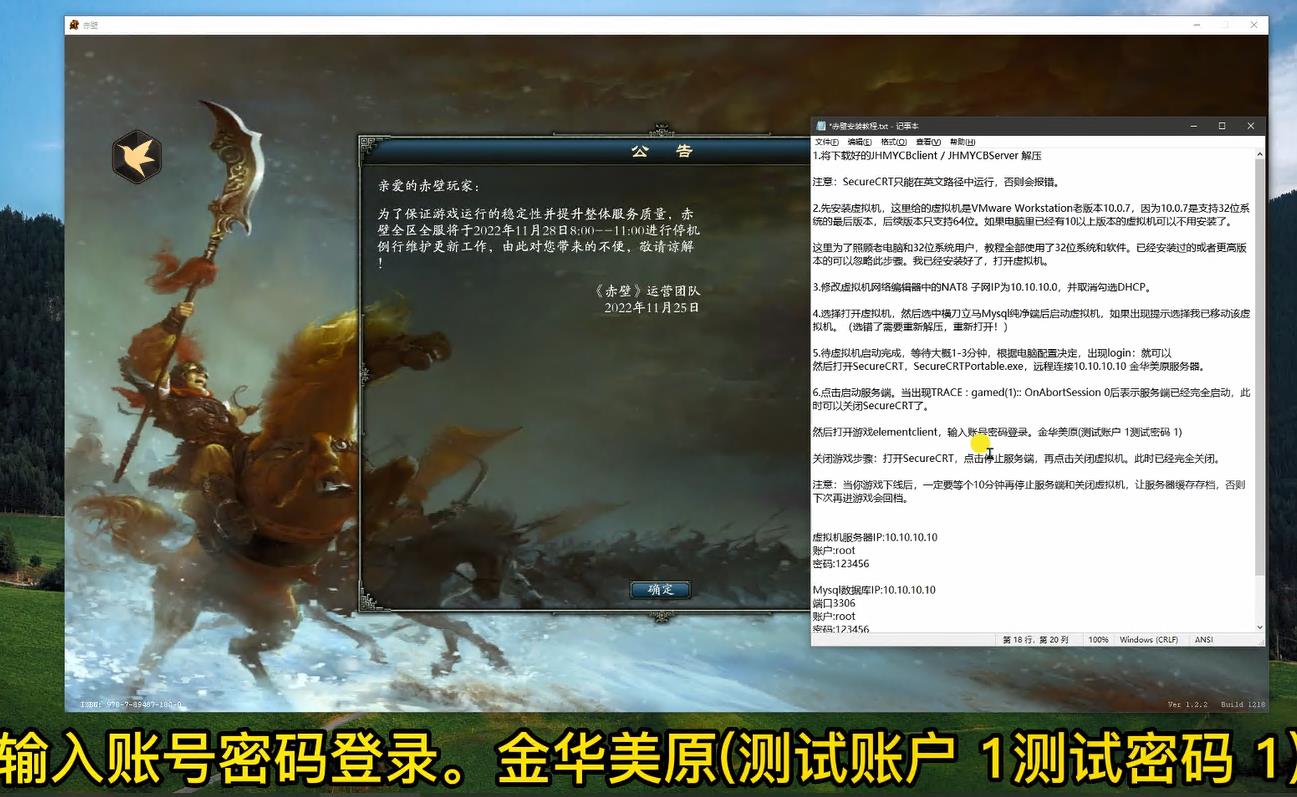The height and width of the screenshot is (797, 1297).
Task: Click the Ver 1.2.2 version label
Action: [1188, 705]
